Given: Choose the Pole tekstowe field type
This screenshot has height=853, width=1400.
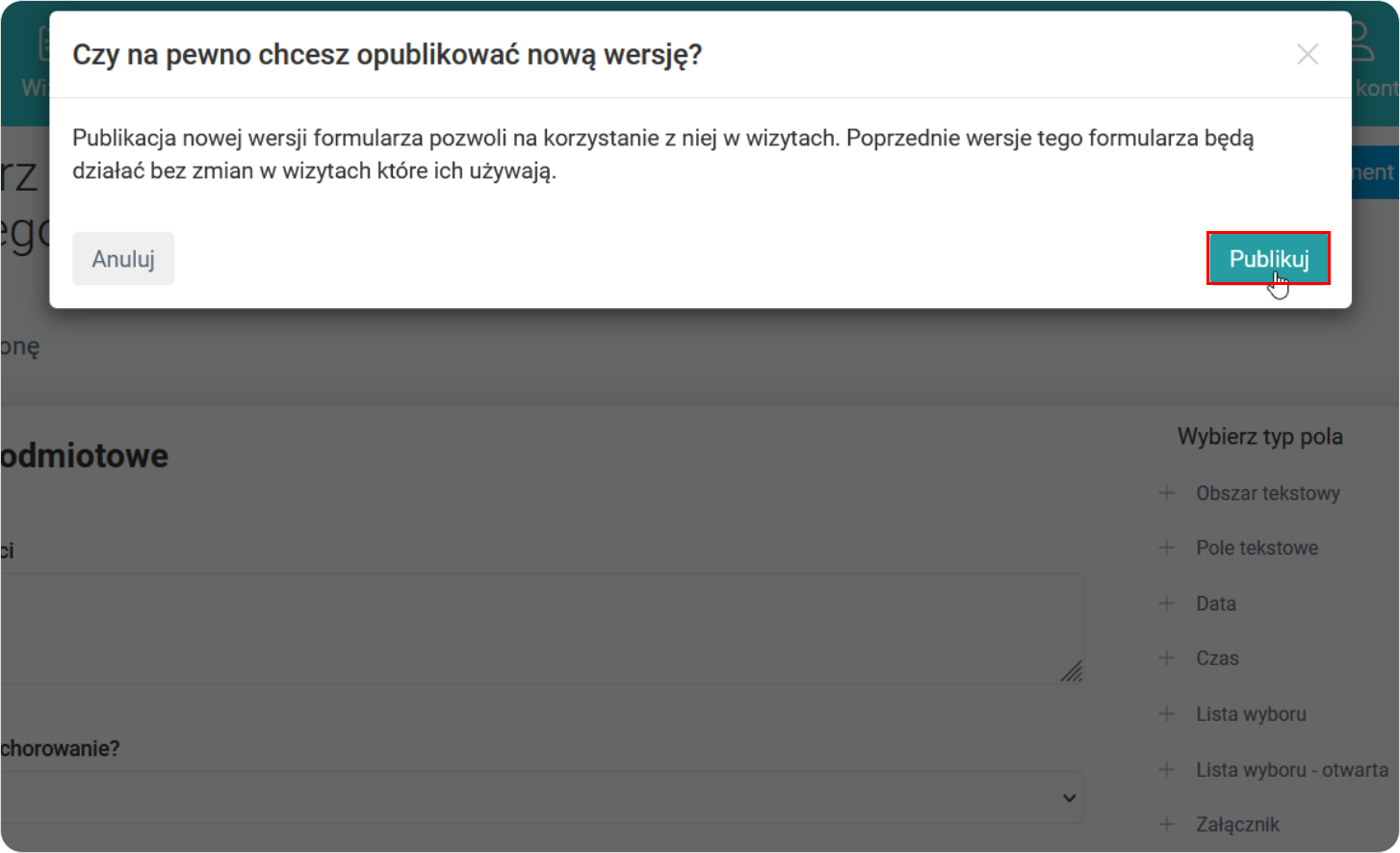Looking at the screenshot, I should click(x=1257, y=548).
